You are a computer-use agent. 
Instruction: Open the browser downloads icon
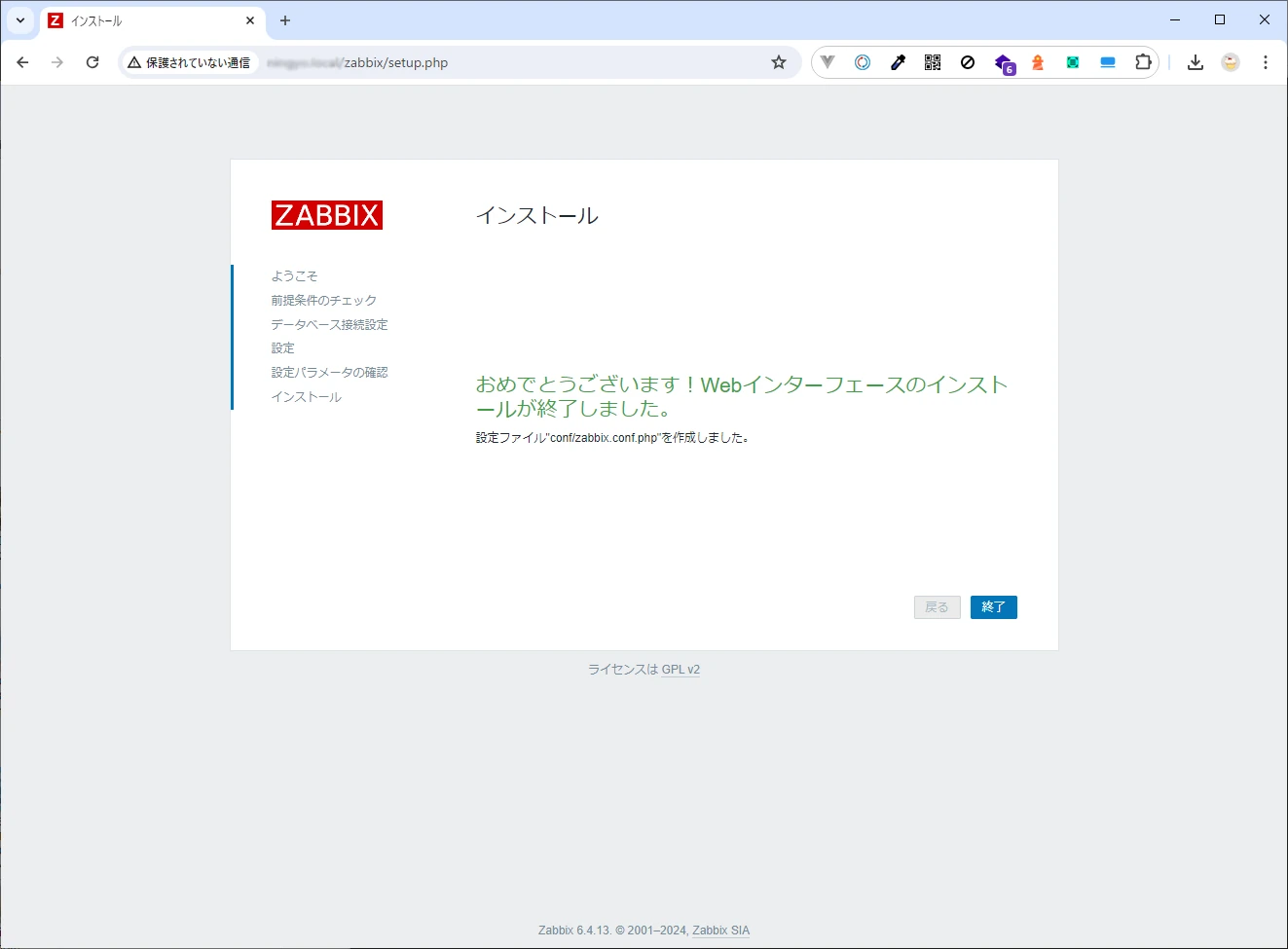tap(1196, 62)
